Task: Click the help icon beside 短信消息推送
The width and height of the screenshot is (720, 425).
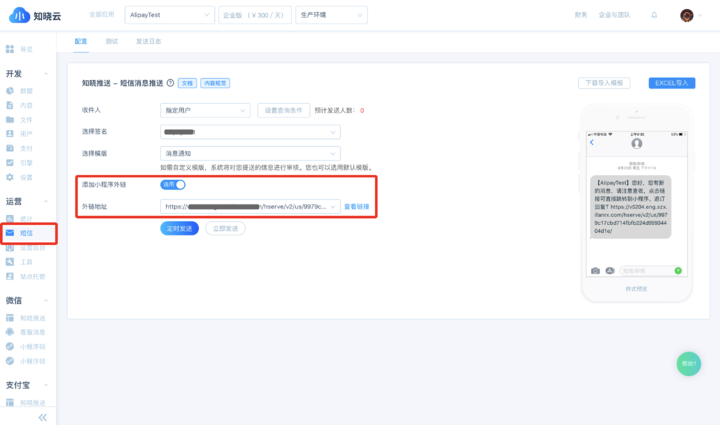Action: tap(170, 83)
